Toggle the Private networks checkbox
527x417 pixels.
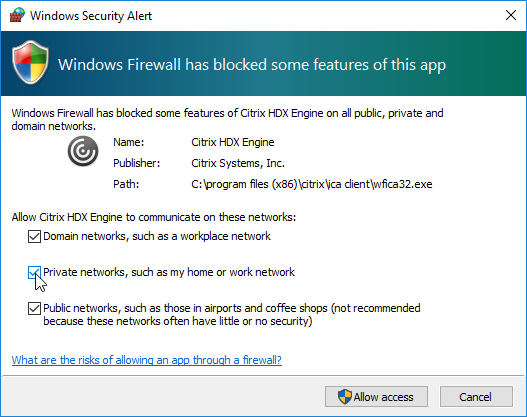coord(34,273)
